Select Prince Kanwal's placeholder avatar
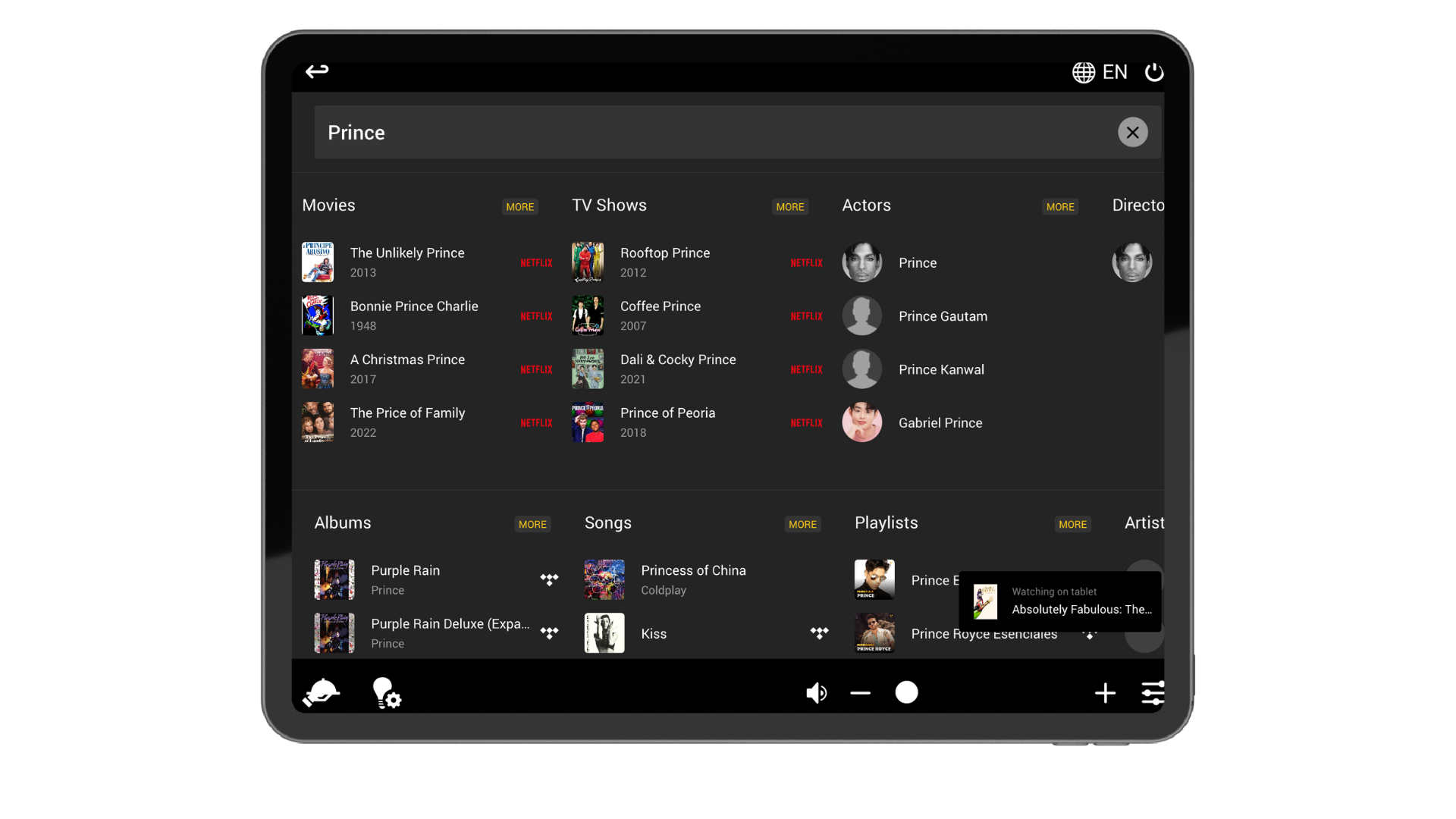The image size is (1456, 819). [862, 369]
